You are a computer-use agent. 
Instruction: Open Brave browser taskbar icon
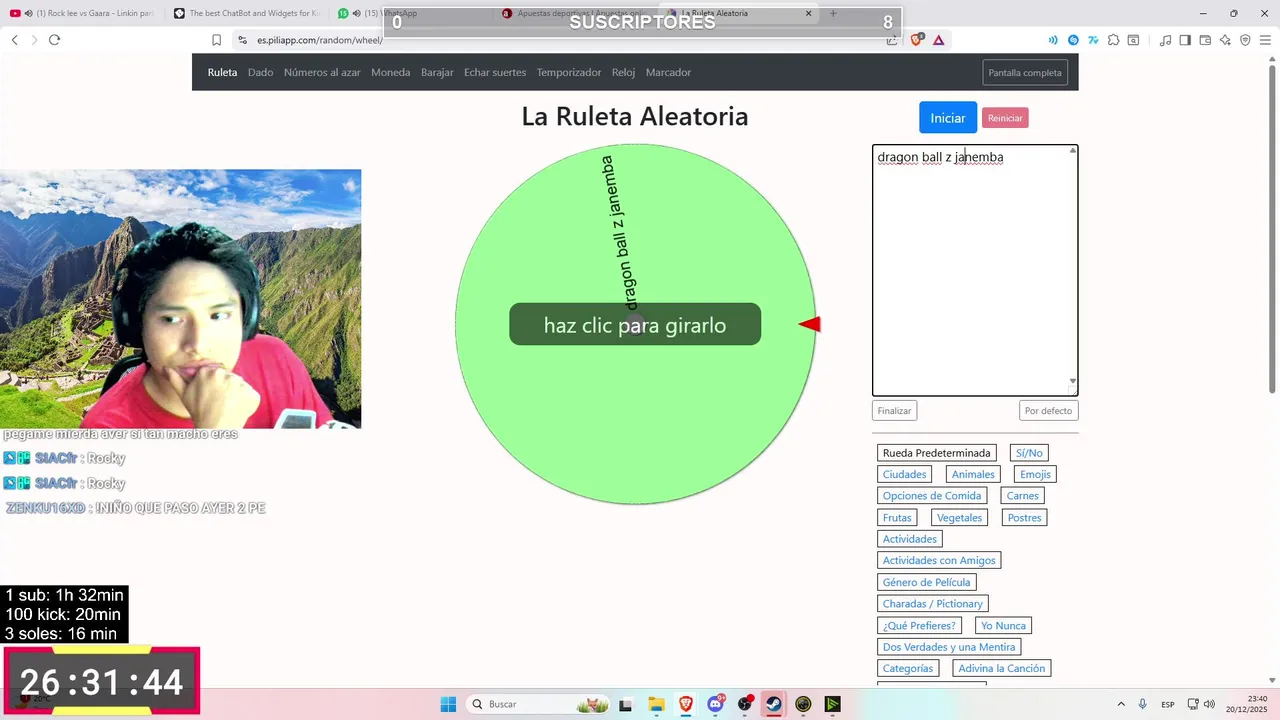tap(685, 704)
